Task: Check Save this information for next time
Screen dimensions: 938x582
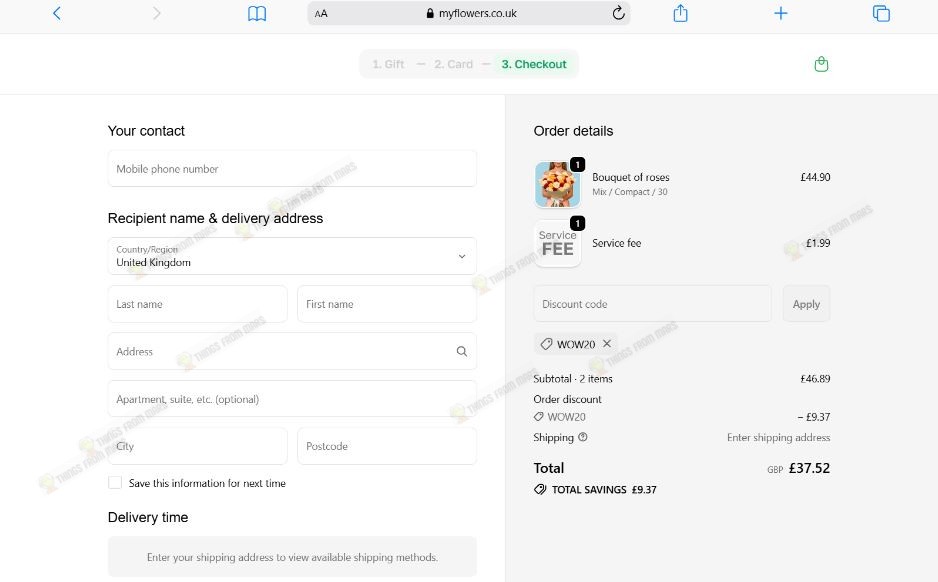Action: (x=115, y=483)
